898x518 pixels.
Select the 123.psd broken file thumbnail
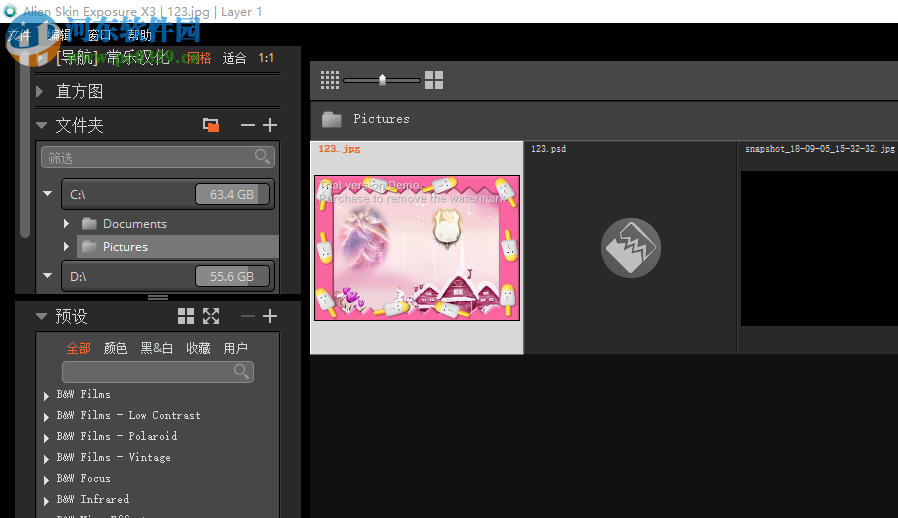[631, 248]
